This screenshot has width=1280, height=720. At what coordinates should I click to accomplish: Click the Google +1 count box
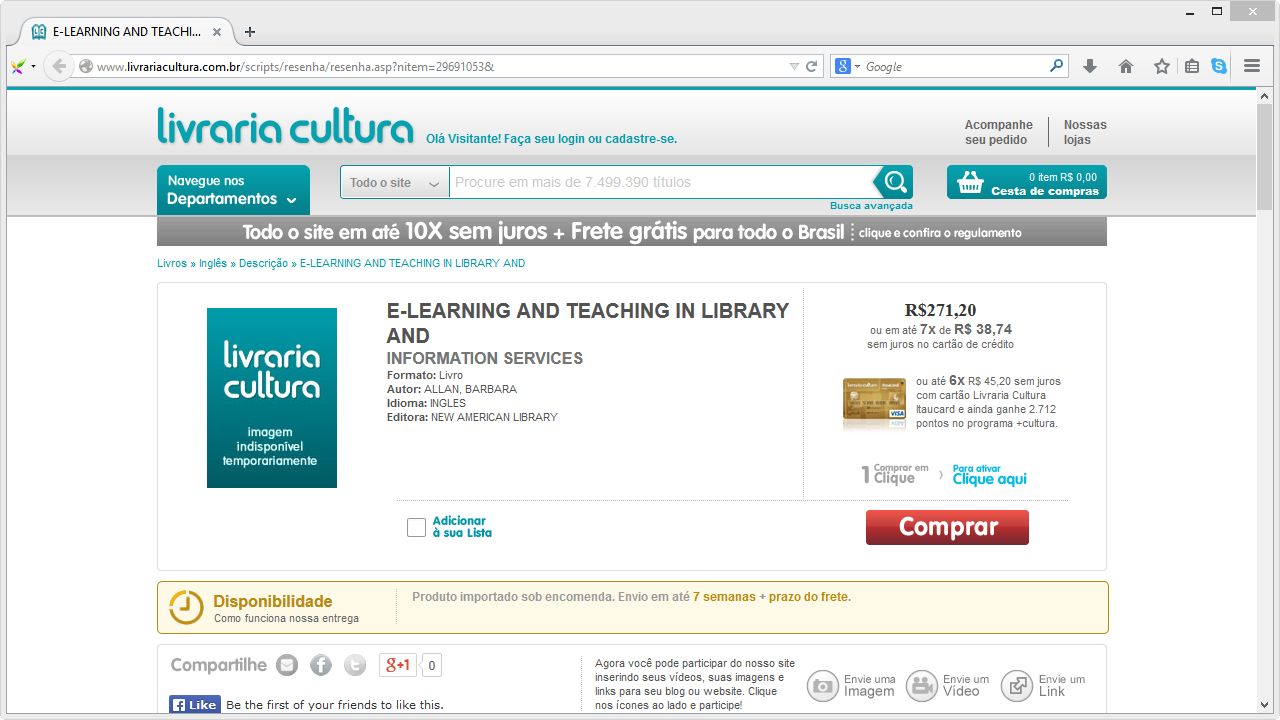pos(431,665)
